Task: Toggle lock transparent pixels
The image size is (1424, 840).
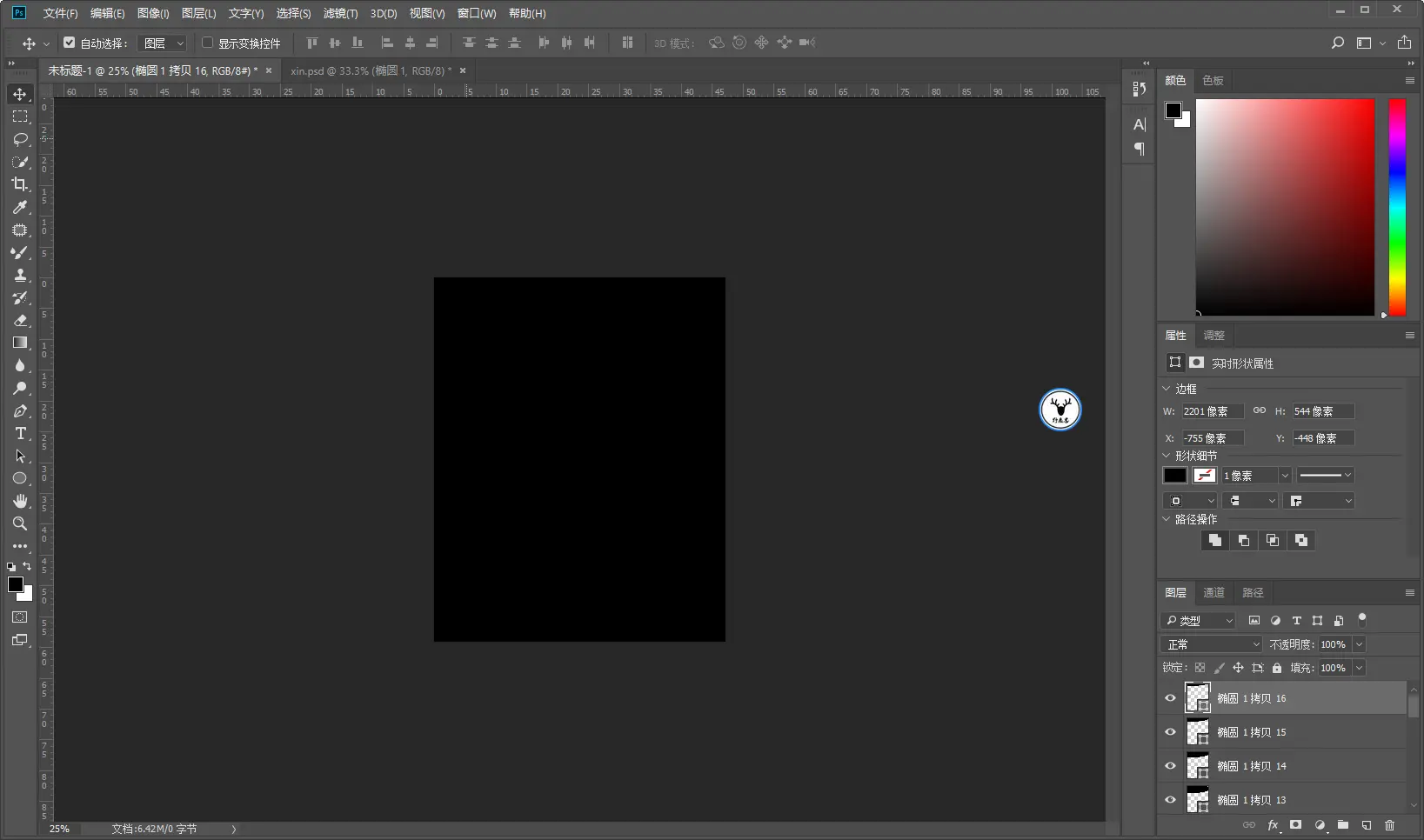Action: [x=1200, y=668]
